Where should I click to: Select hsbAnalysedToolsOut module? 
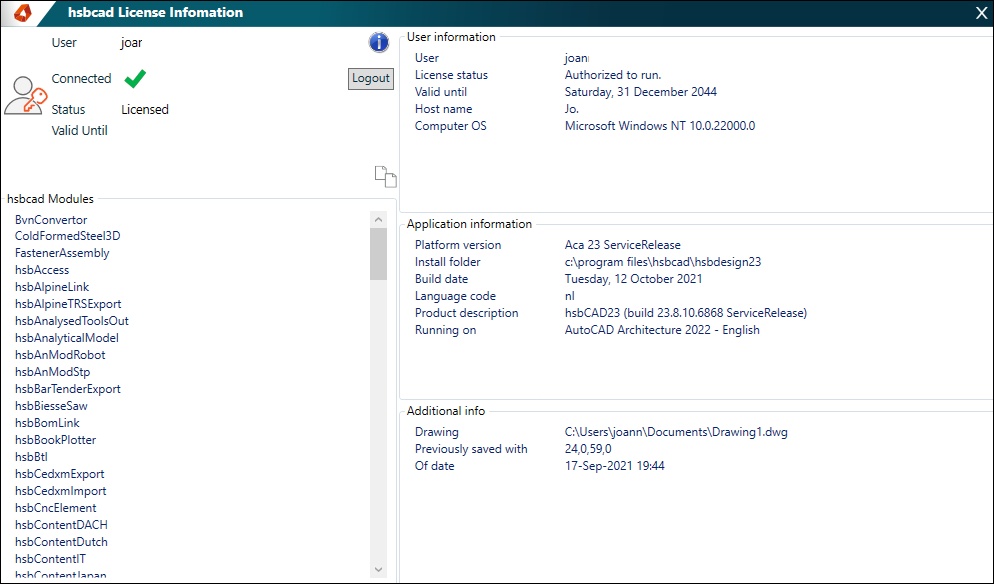click(x=72, y=321)
